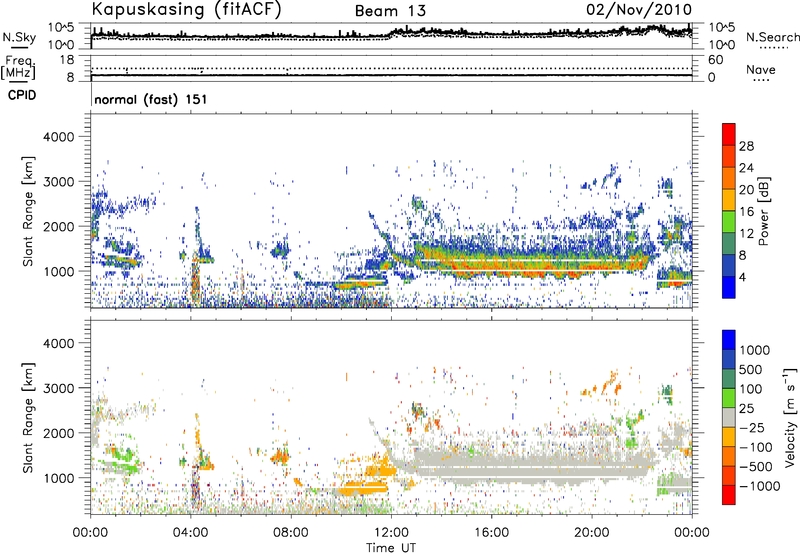800x554 pixels.
Task: Click the '-1000' tick on velocity colorbar
Action: pyautogui.click(x=759, y=486)
